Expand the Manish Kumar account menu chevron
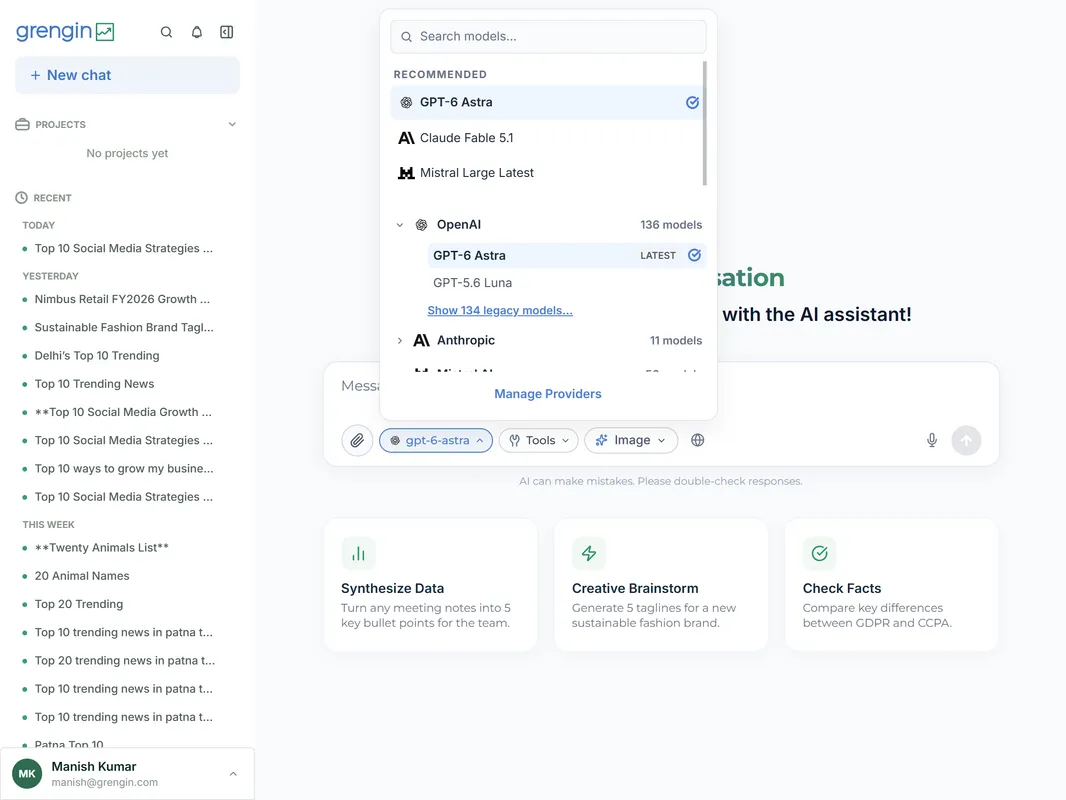Image resolution: width=1066 pixels, height=800 pixels. pyautogui.click(x=233, y=774)
